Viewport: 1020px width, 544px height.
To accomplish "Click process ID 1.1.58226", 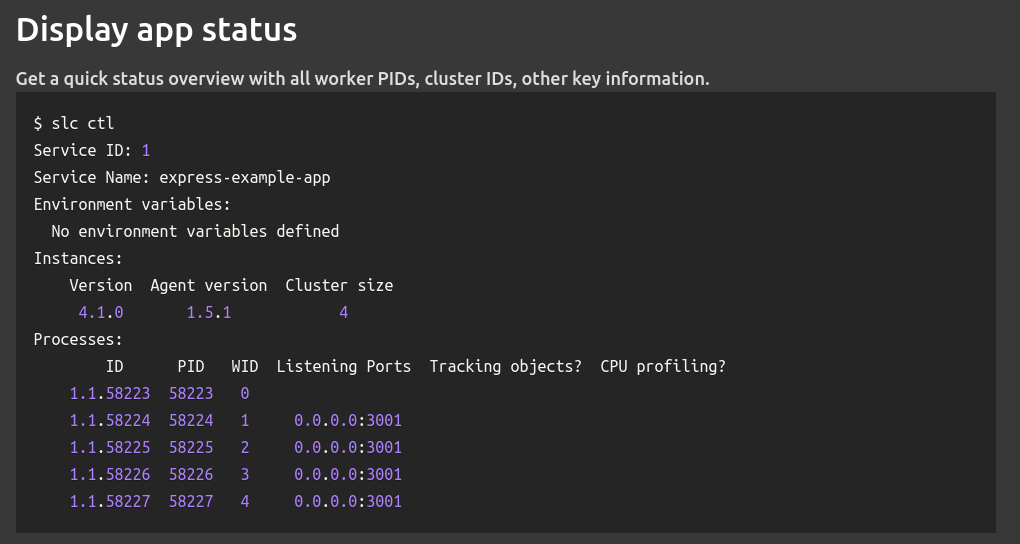I will click(110, 474).
